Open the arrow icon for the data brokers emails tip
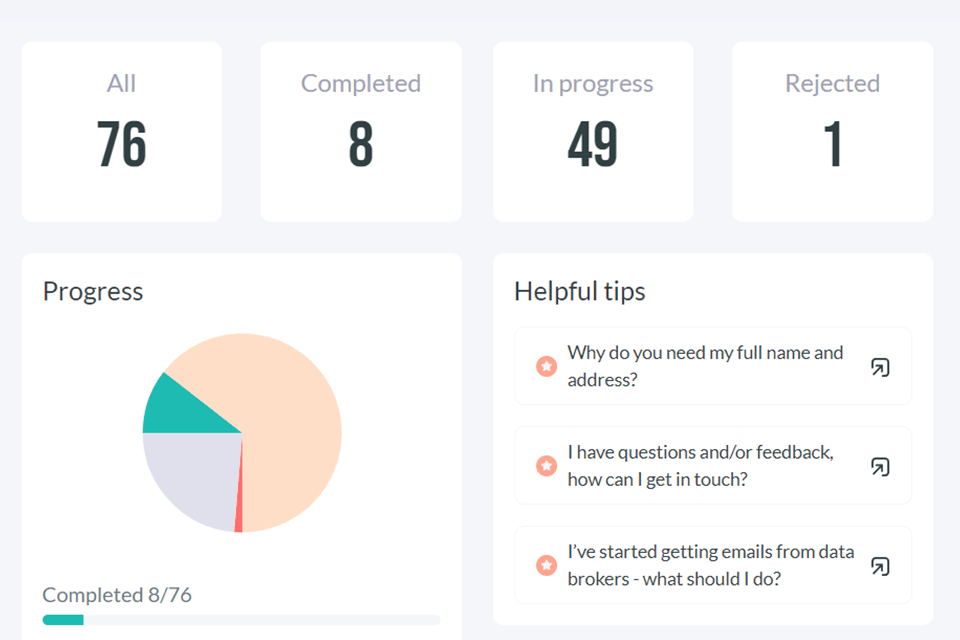 click(879, 566)
